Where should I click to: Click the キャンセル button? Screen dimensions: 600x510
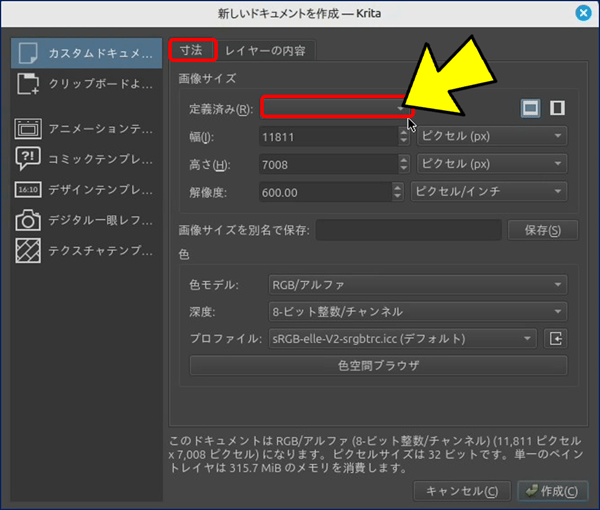[461, 490]
